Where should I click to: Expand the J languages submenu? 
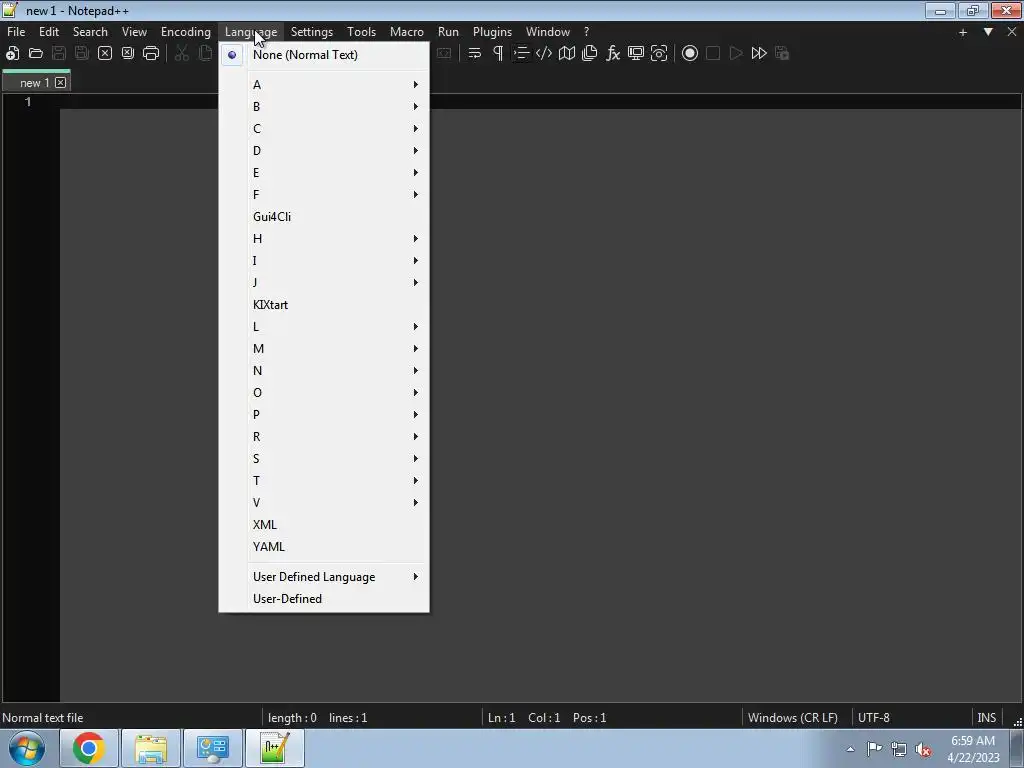pos(324,283)
